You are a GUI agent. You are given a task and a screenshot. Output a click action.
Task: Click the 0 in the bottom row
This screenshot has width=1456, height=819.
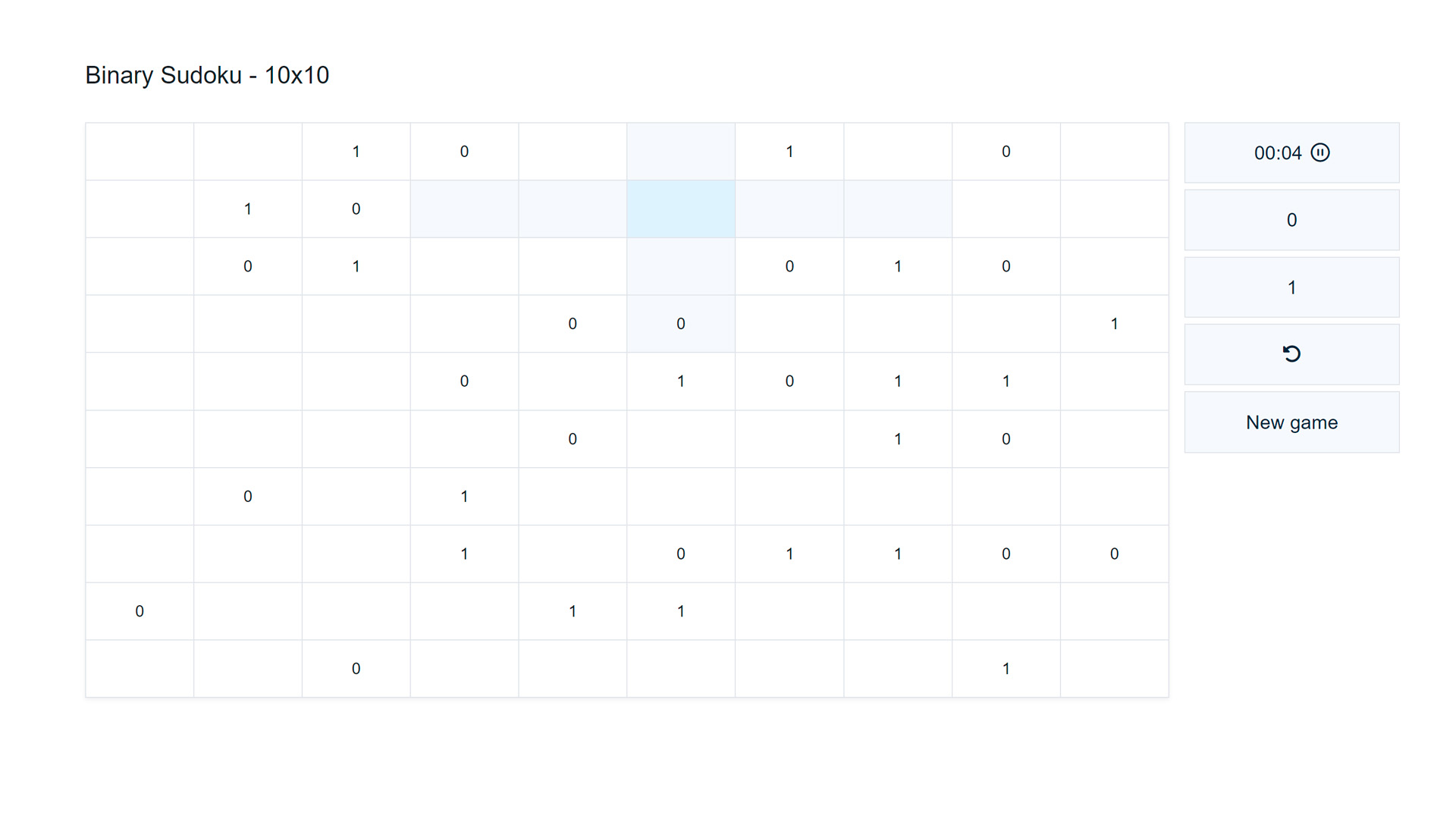click(356, 668)
